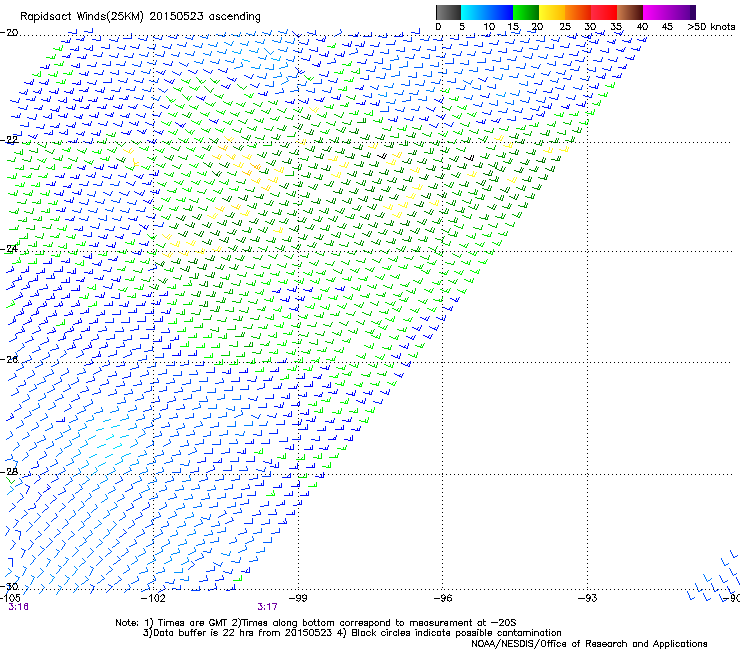Click the NOAA/NESDIS credit line
740x650 pixels.
[x=589, y=644]
